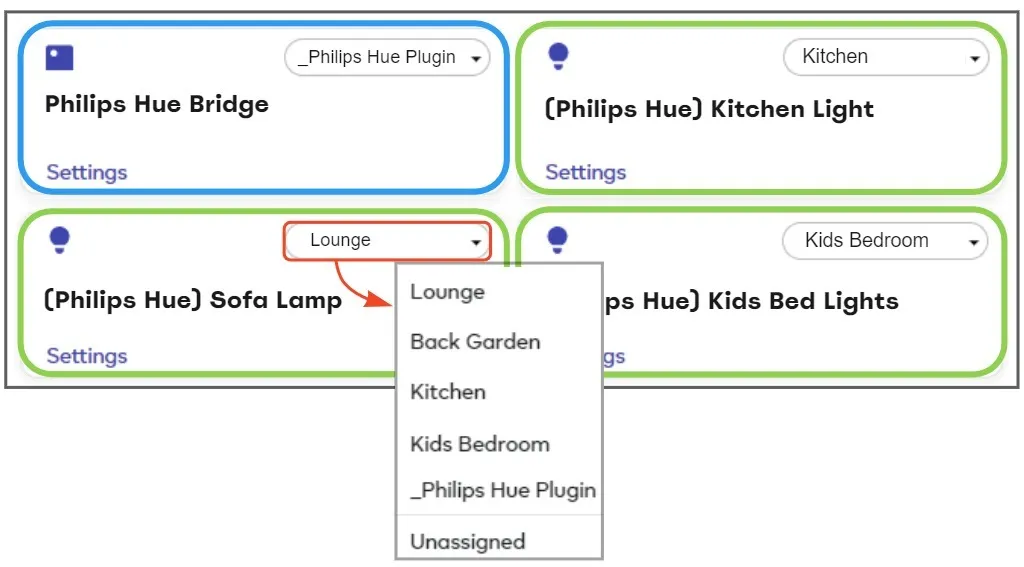Viewport: 1024px width, 567px height.
Task: Click the (Philips Hue) Kitchen Light title
Action: click(x=709, y=109)
